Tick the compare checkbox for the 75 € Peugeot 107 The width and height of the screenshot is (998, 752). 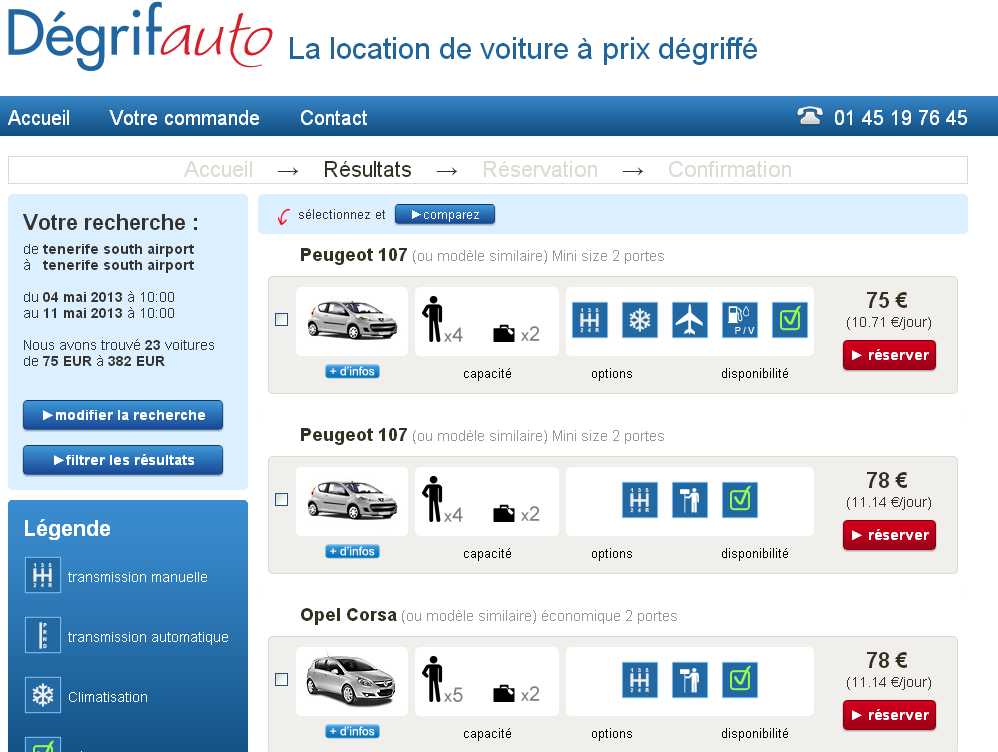(282, 320)
